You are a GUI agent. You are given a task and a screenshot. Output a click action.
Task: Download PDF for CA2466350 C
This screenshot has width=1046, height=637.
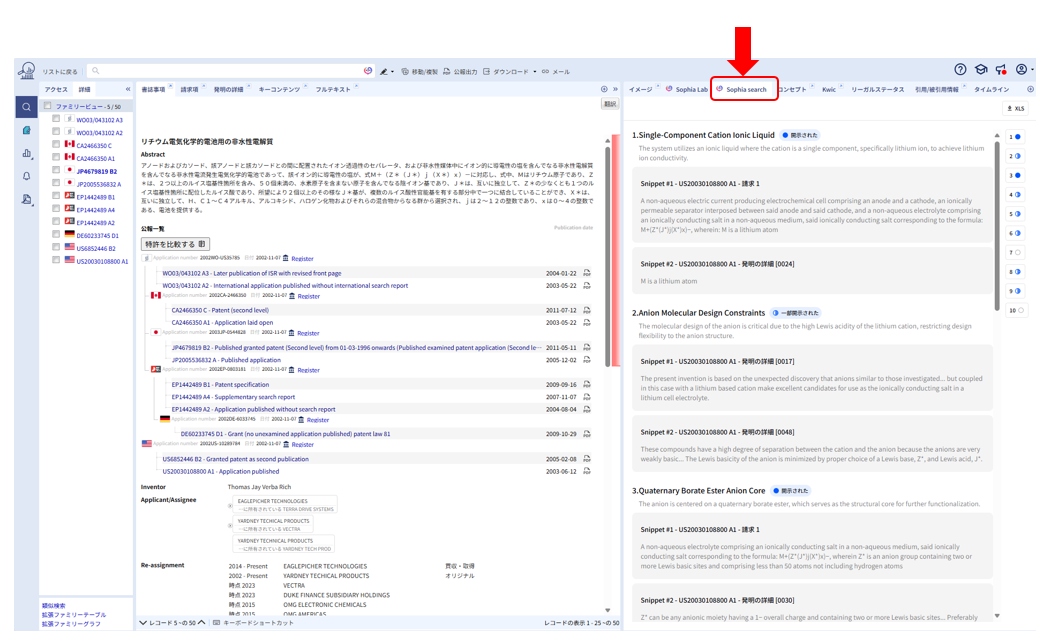click(587, 310)
